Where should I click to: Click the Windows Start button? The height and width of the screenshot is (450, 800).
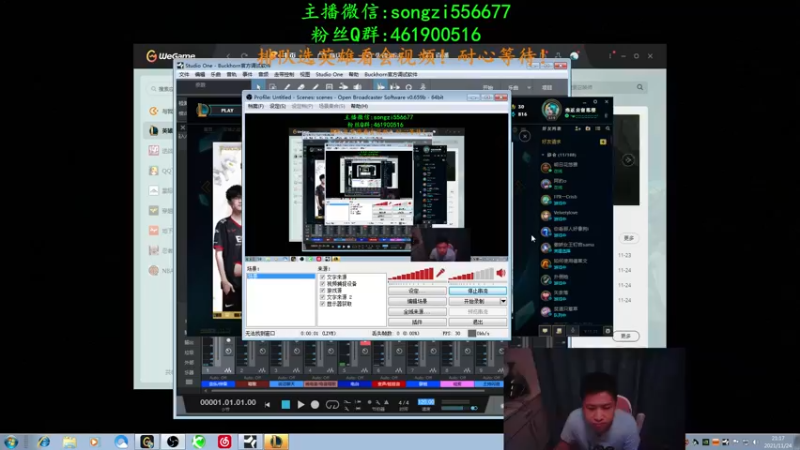(x=11, y=441)
